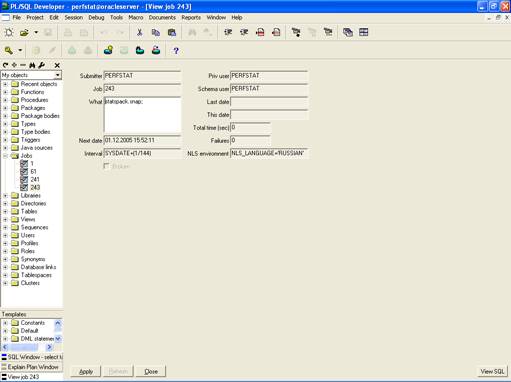
Task: Click the Close button at the bottom
Action: click(x=151, y=371)
